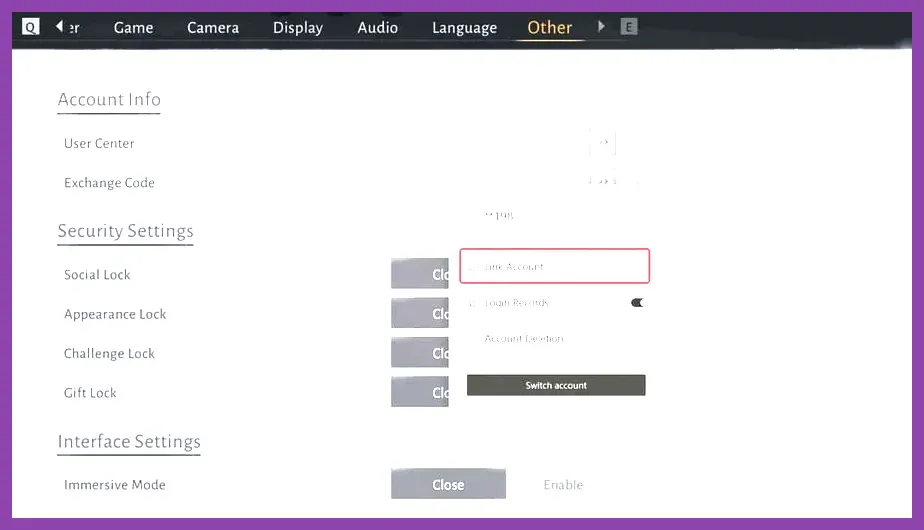Open Account Deletion option
Image resolution: width=924 pixels, height=530 pixels.
[523, 338]
